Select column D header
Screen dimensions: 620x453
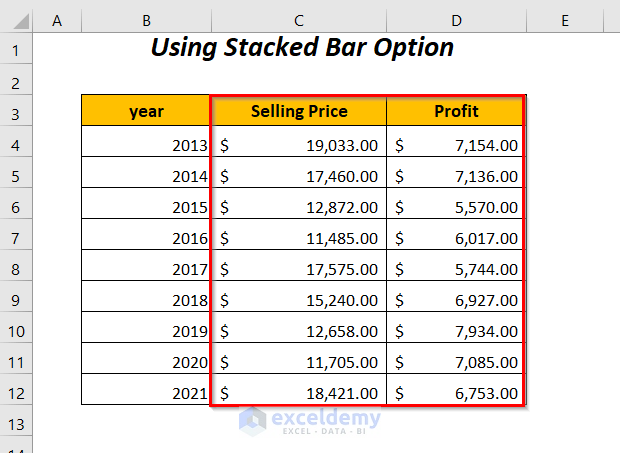[x=456, y=20]
